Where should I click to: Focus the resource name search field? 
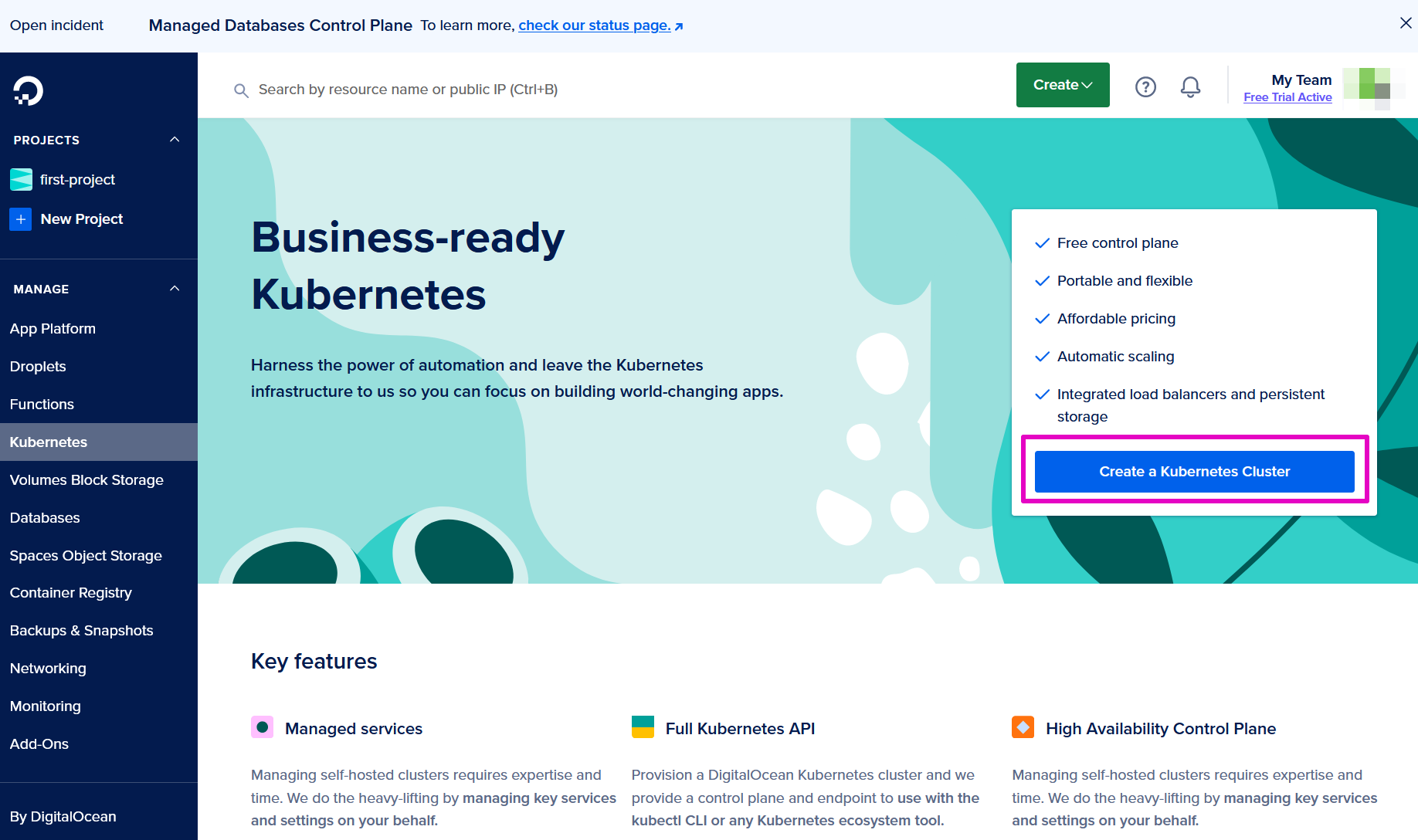pyautogui.click(x=408, y=90)
